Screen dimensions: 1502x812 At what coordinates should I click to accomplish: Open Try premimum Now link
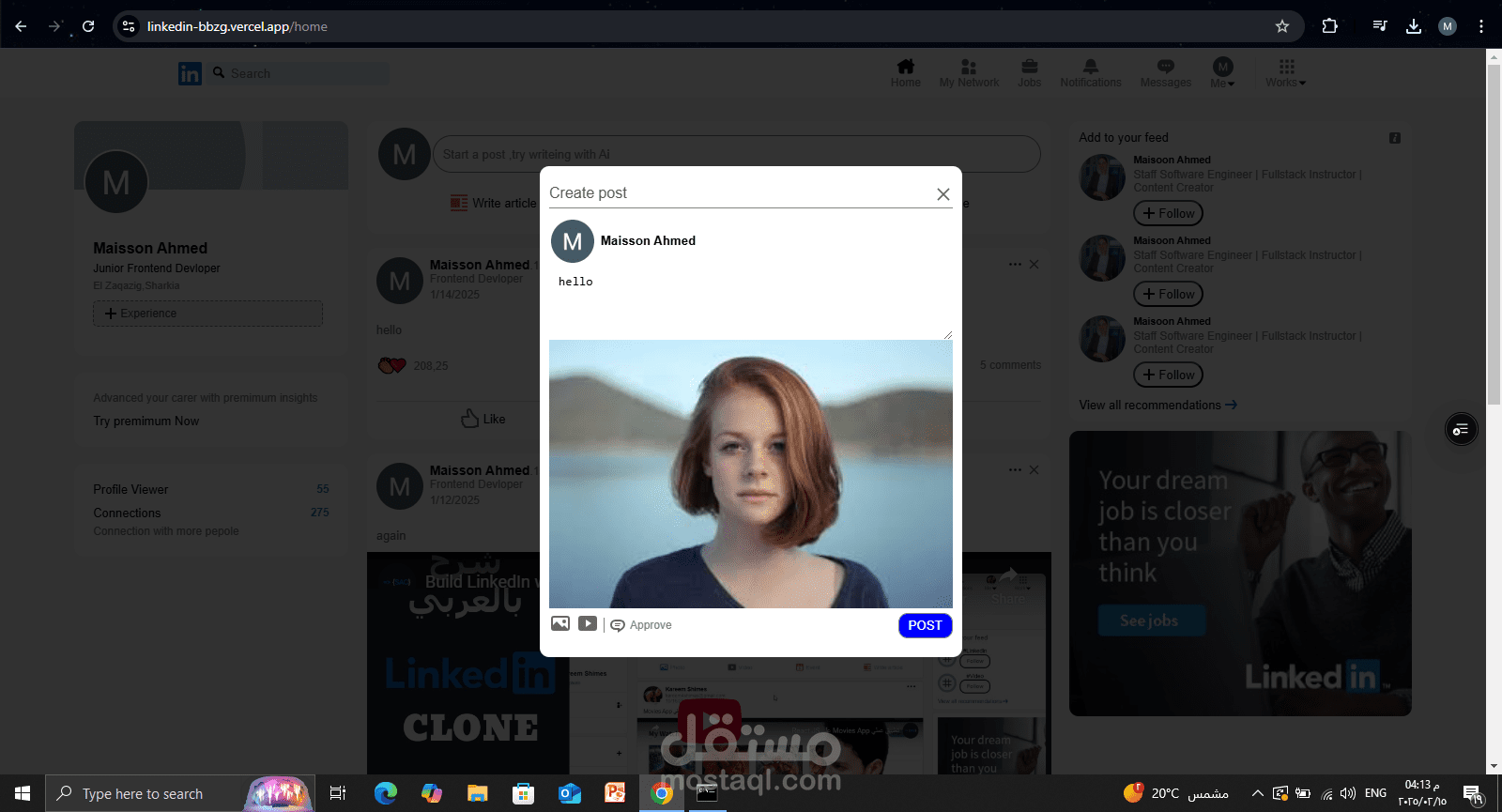(x=146, y=421)
